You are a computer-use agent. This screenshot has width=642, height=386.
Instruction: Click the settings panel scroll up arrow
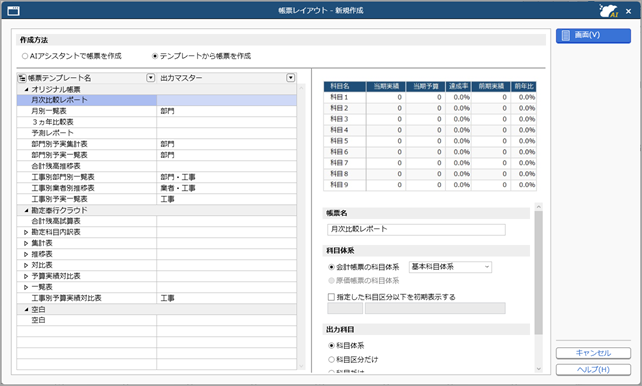538,207
